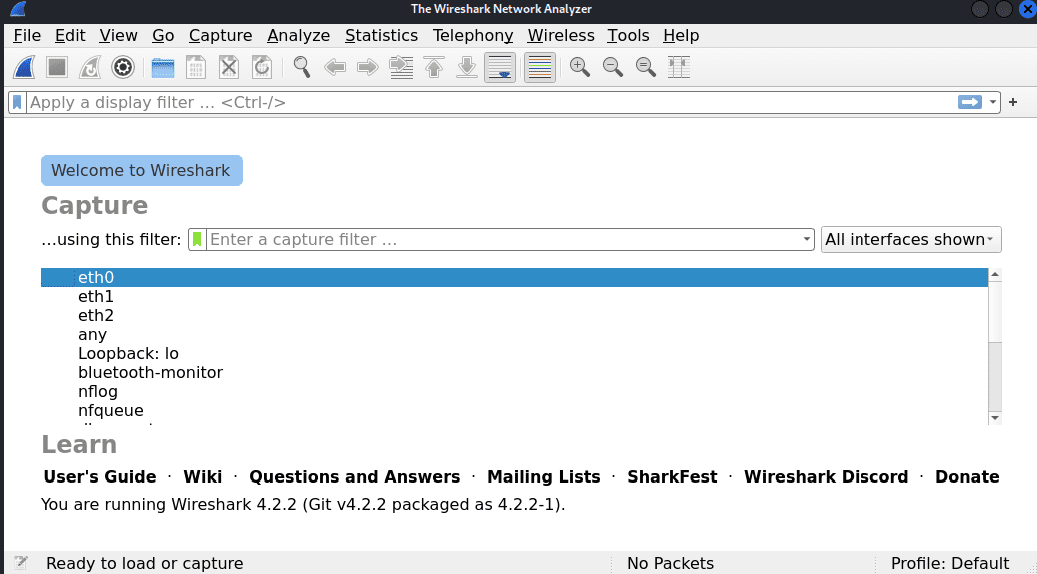Viewport: 1037px width, 574px height.
Task: Click the green capture filter bookmark
Action: (197, 239)
